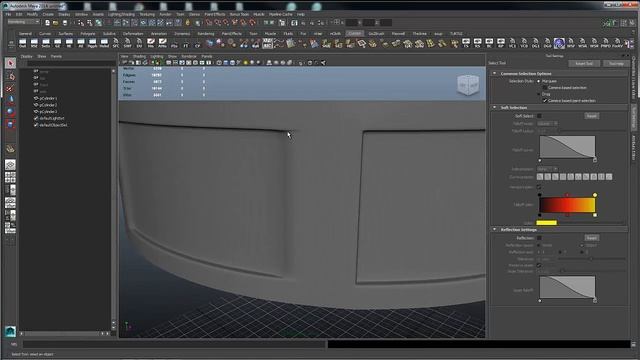The width and height of the screenshot is (640, 360).
Task: Click the Outliner vertical scrollbar
Action: (113, 199)
